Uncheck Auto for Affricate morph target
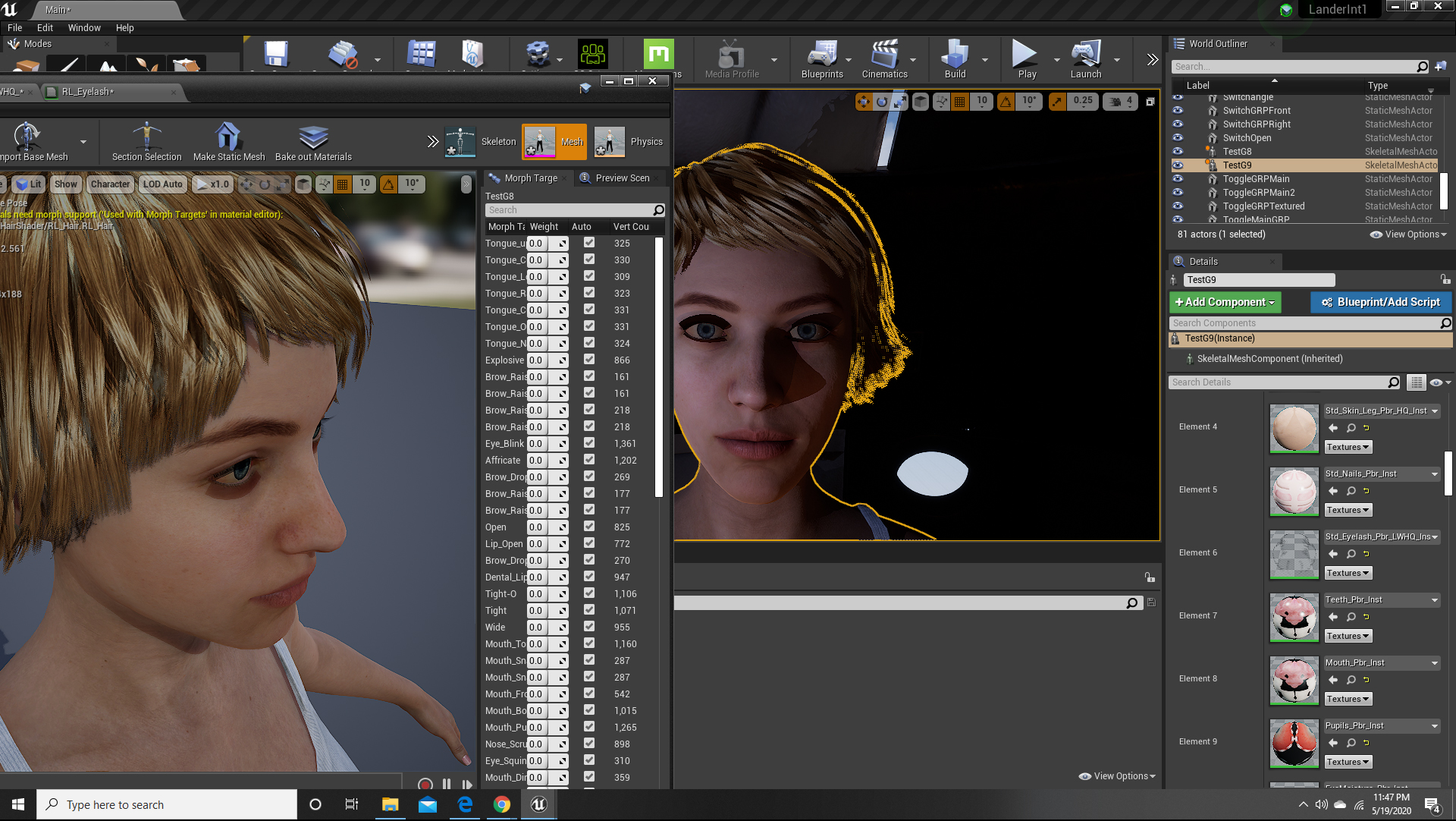 click(x=589, y=460)
